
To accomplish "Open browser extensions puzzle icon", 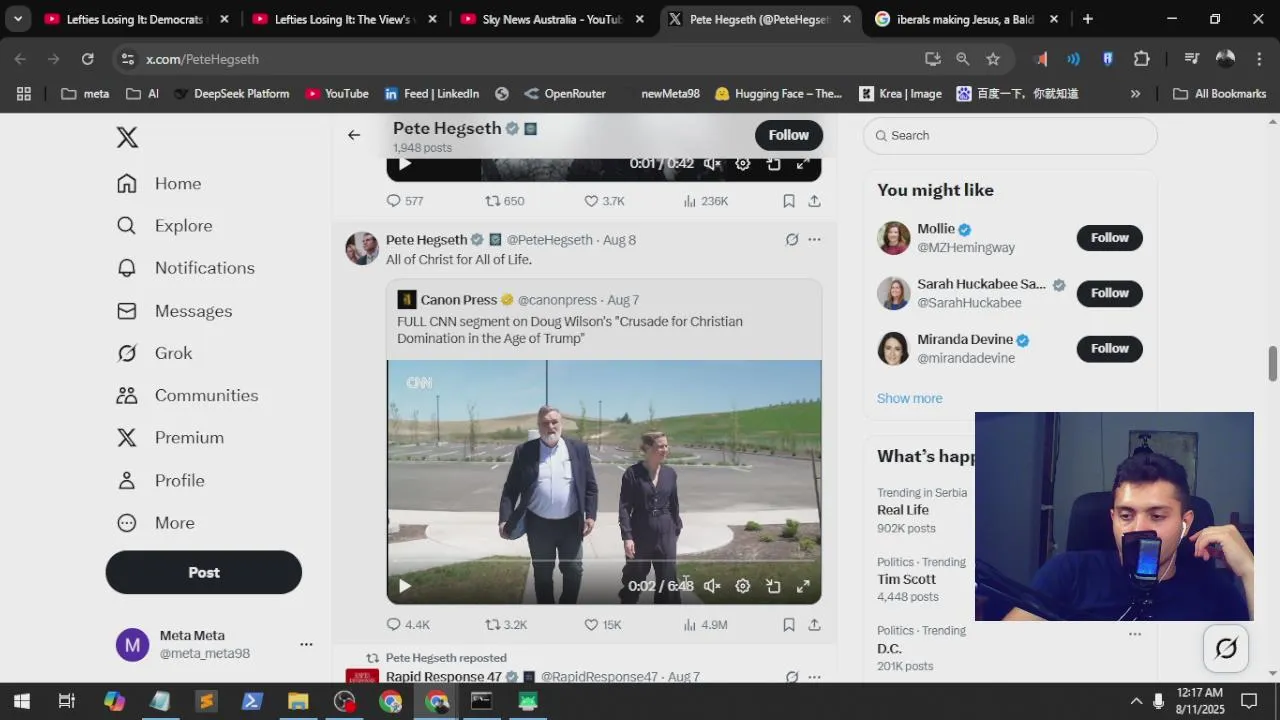I will (1142, 59).
